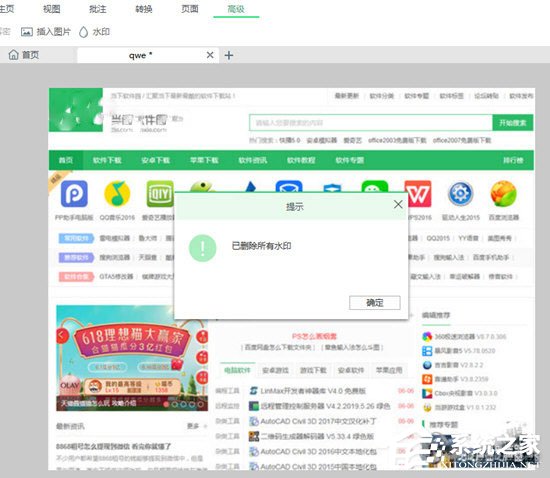The image size is (550, 478).
Task: Click the PP助手 blue P icon
Action: [74, 194]
